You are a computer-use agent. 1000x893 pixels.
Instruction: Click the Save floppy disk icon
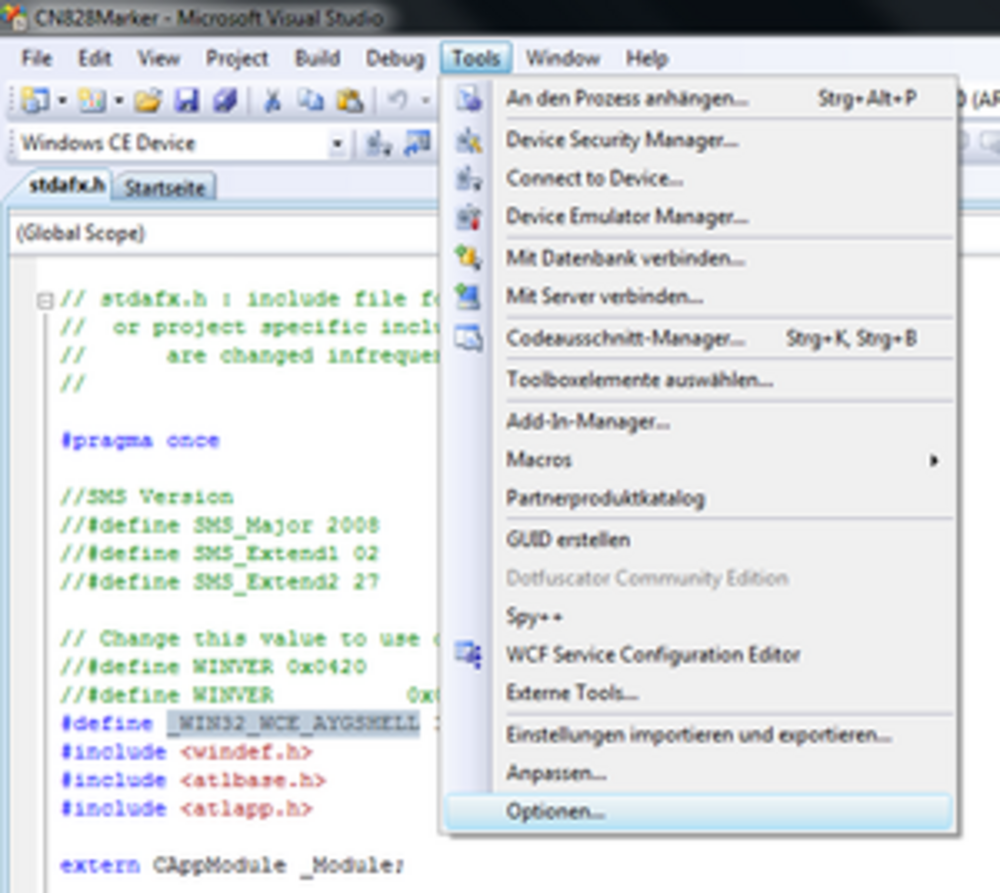[186, 101]
